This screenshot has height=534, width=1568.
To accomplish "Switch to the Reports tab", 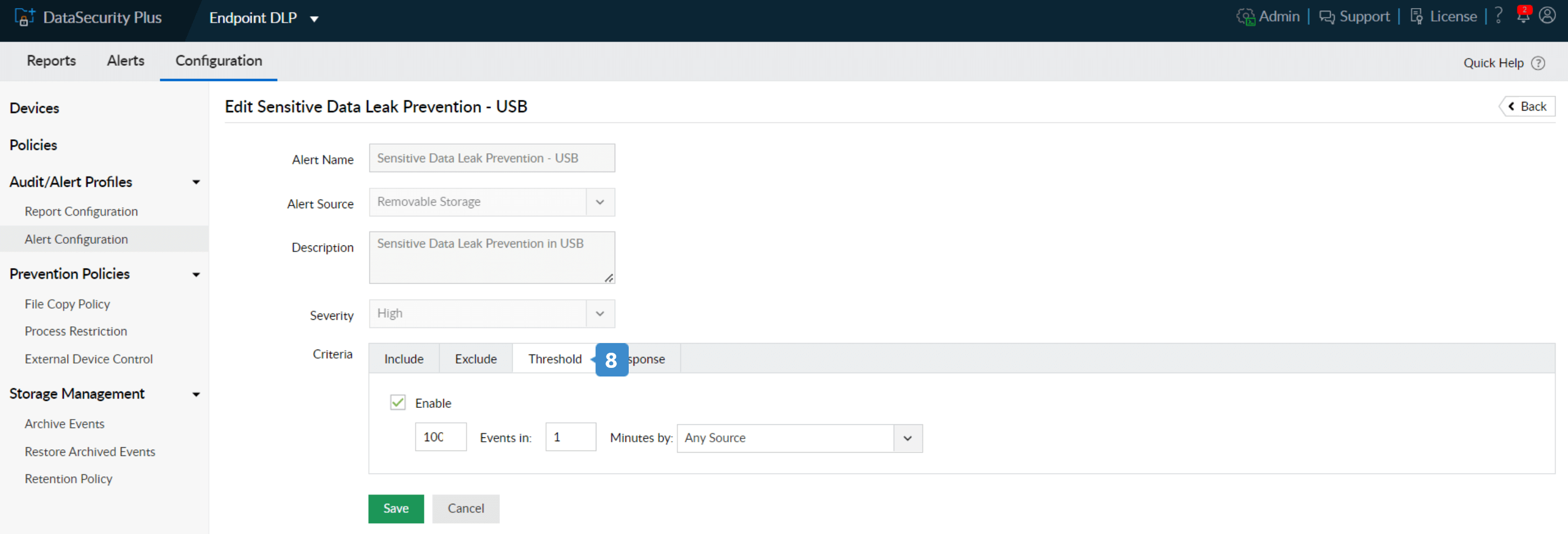I will pyautogui.click(x=51, y=61).
